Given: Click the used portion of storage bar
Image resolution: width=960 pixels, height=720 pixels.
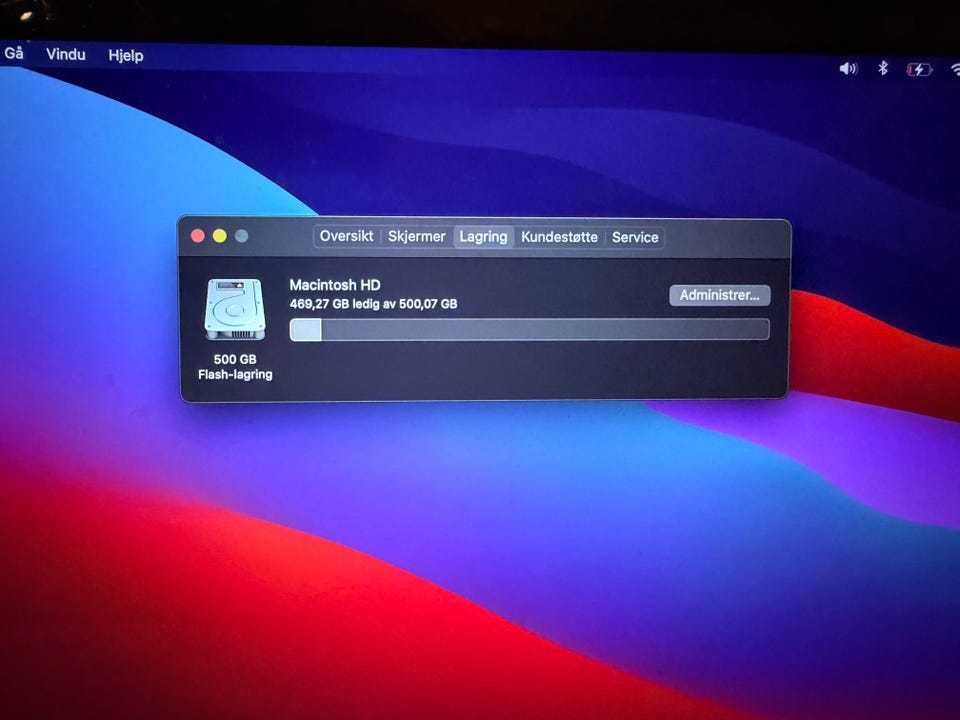Looking at the screenshot, I should click(x=306, y=329).
